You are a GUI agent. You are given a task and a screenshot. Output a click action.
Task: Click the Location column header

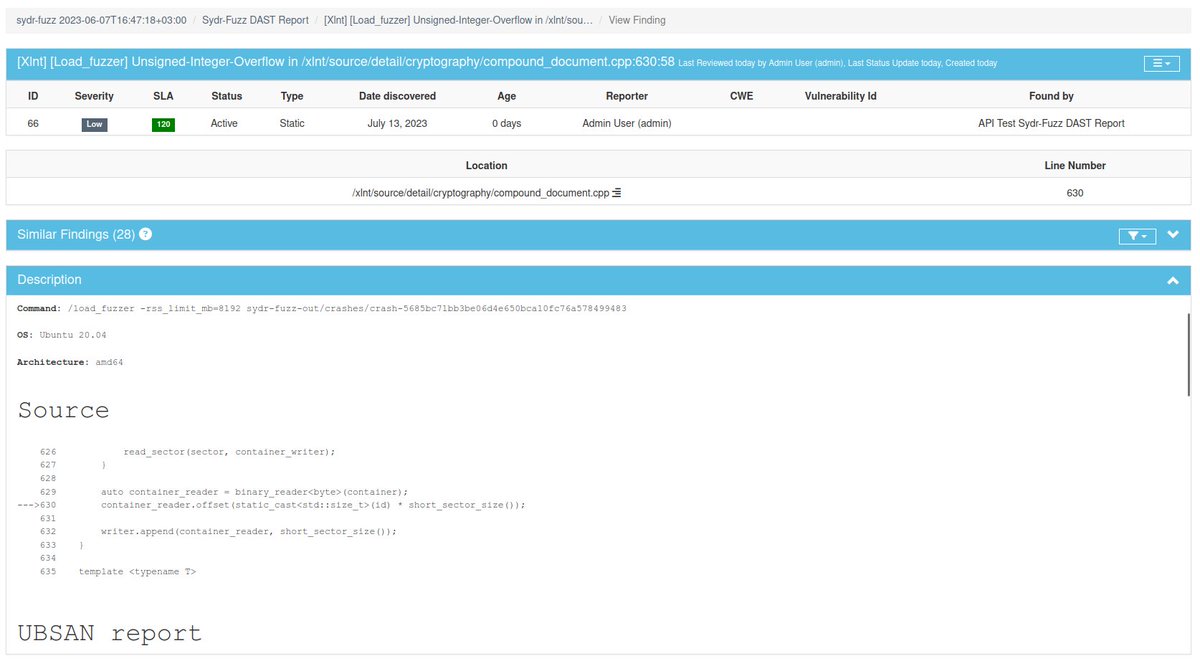(486, 165)
